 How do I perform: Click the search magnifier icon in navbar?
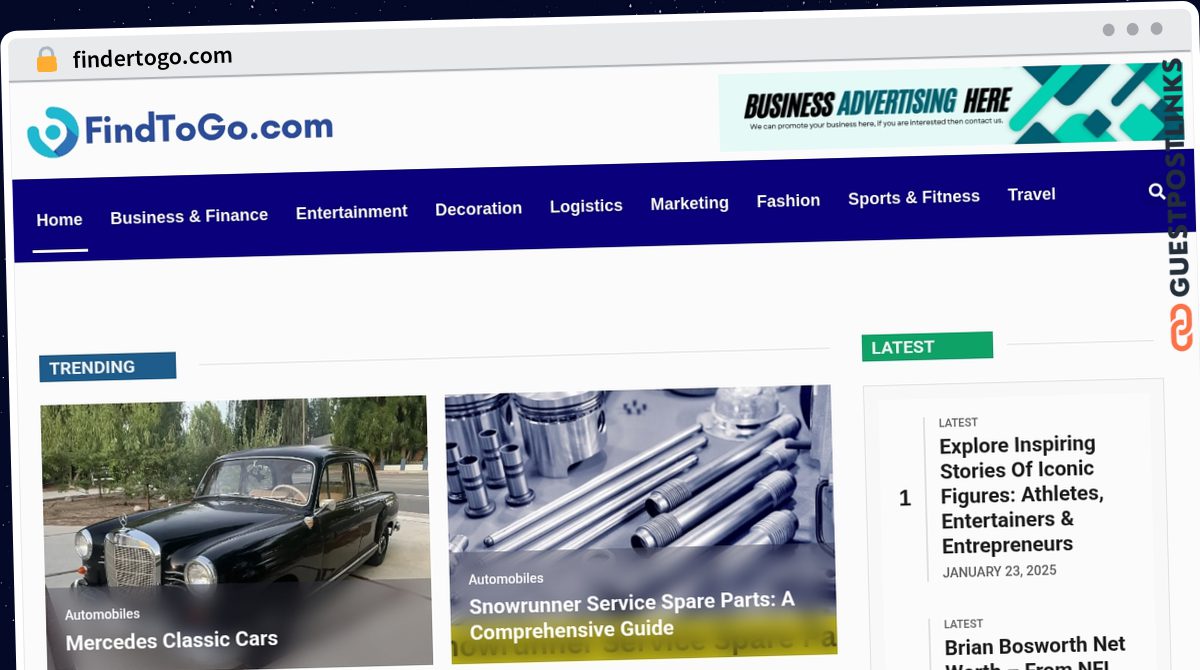pos(1156,191)
